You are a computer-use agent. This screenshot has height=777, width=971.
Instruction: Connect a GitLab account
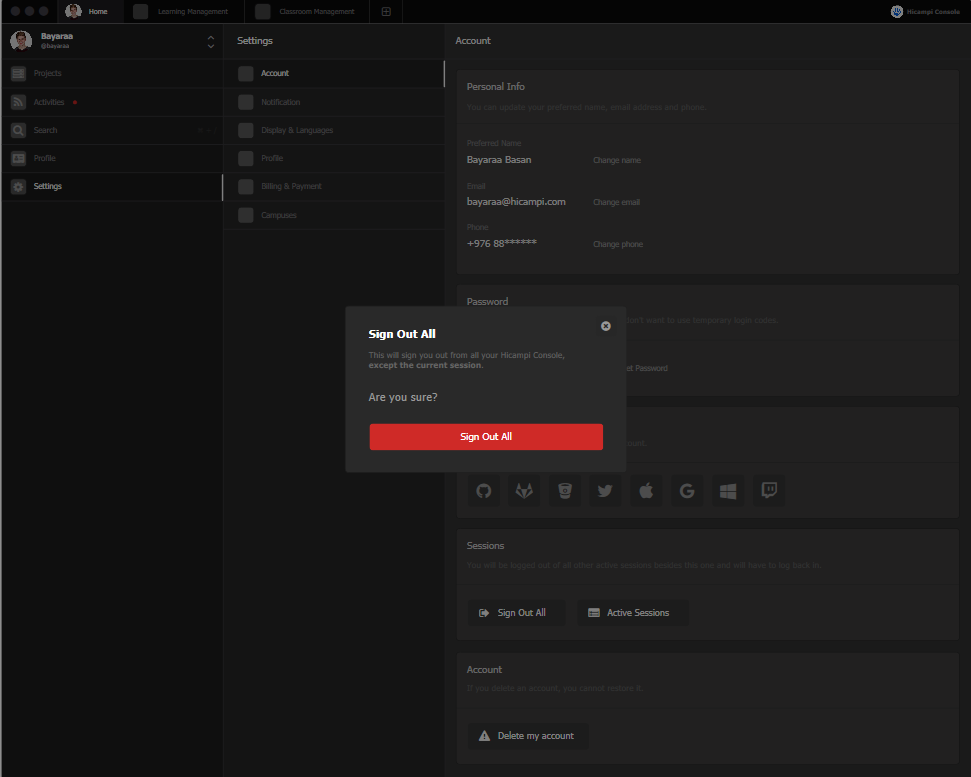pos(524,490)
